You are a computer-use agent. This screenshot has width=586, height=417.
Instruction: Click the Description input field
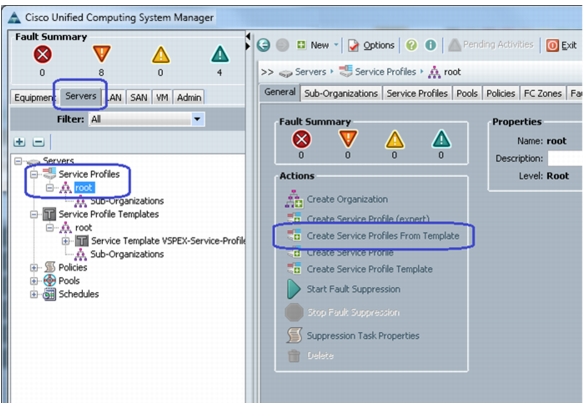coord(565,158)
